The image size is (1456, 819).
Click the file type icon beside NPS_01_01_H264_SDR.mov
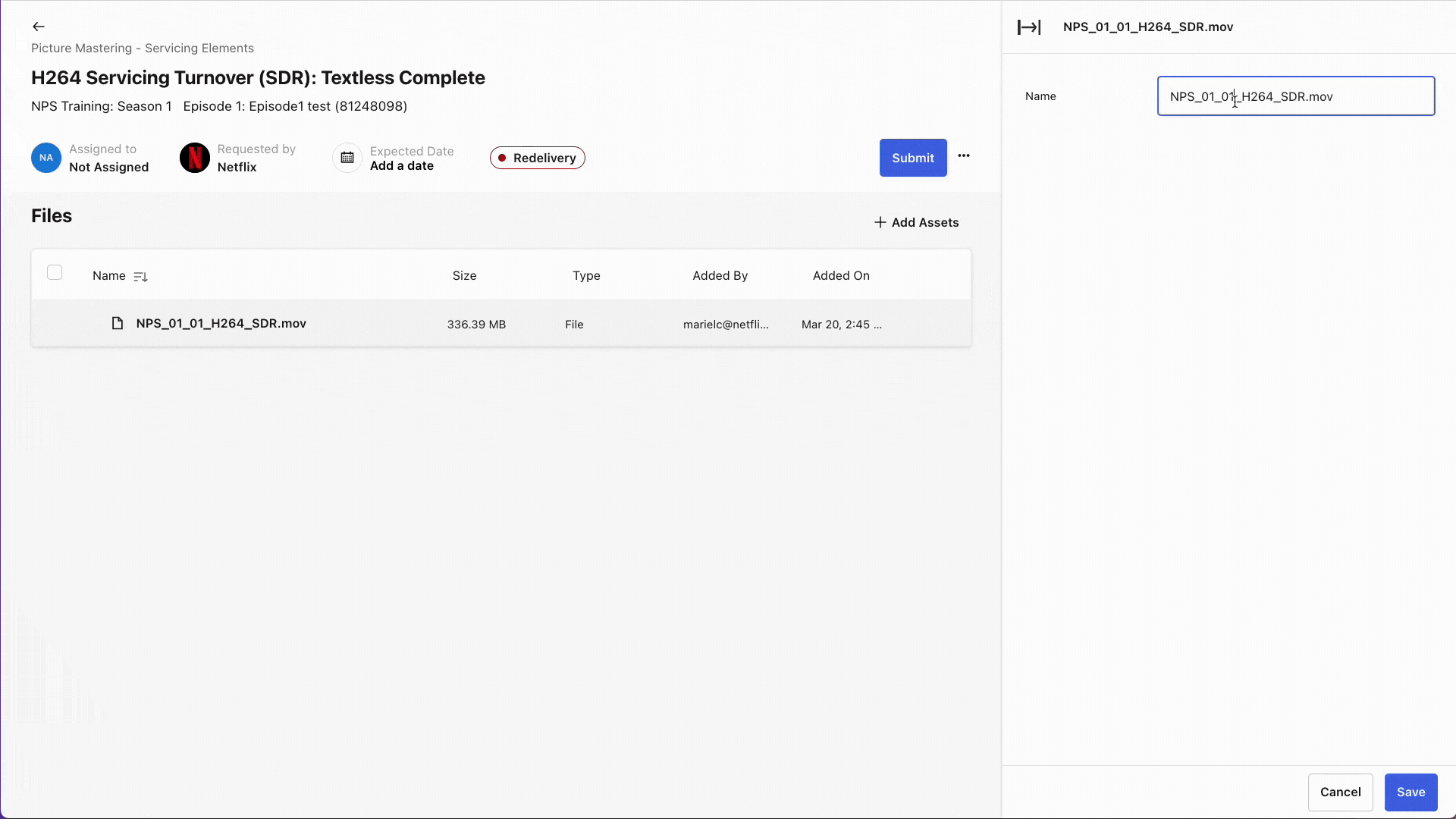click(x=118, y=323)
